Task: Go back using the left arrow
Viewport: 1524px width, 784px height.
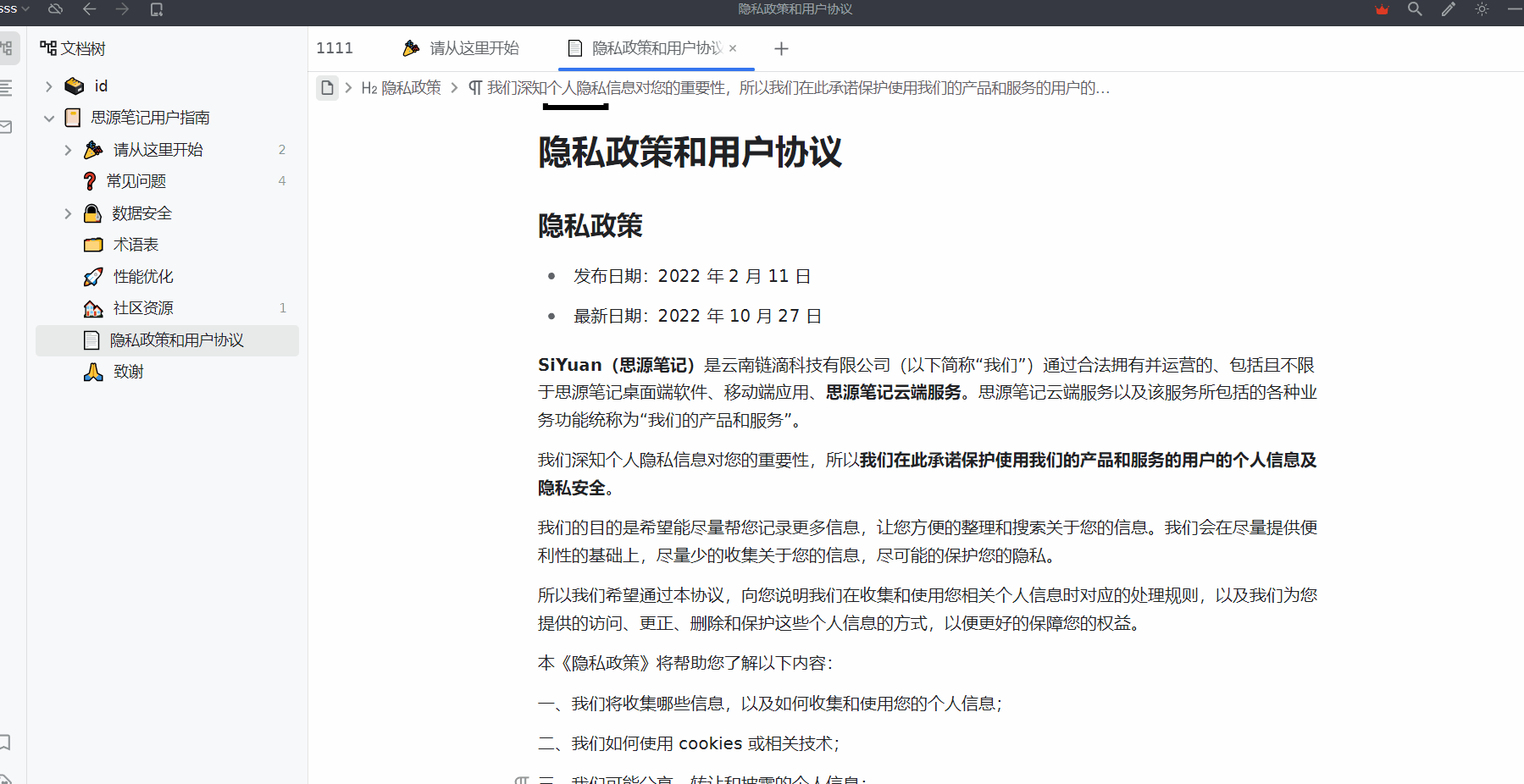Action: [89, 9]
